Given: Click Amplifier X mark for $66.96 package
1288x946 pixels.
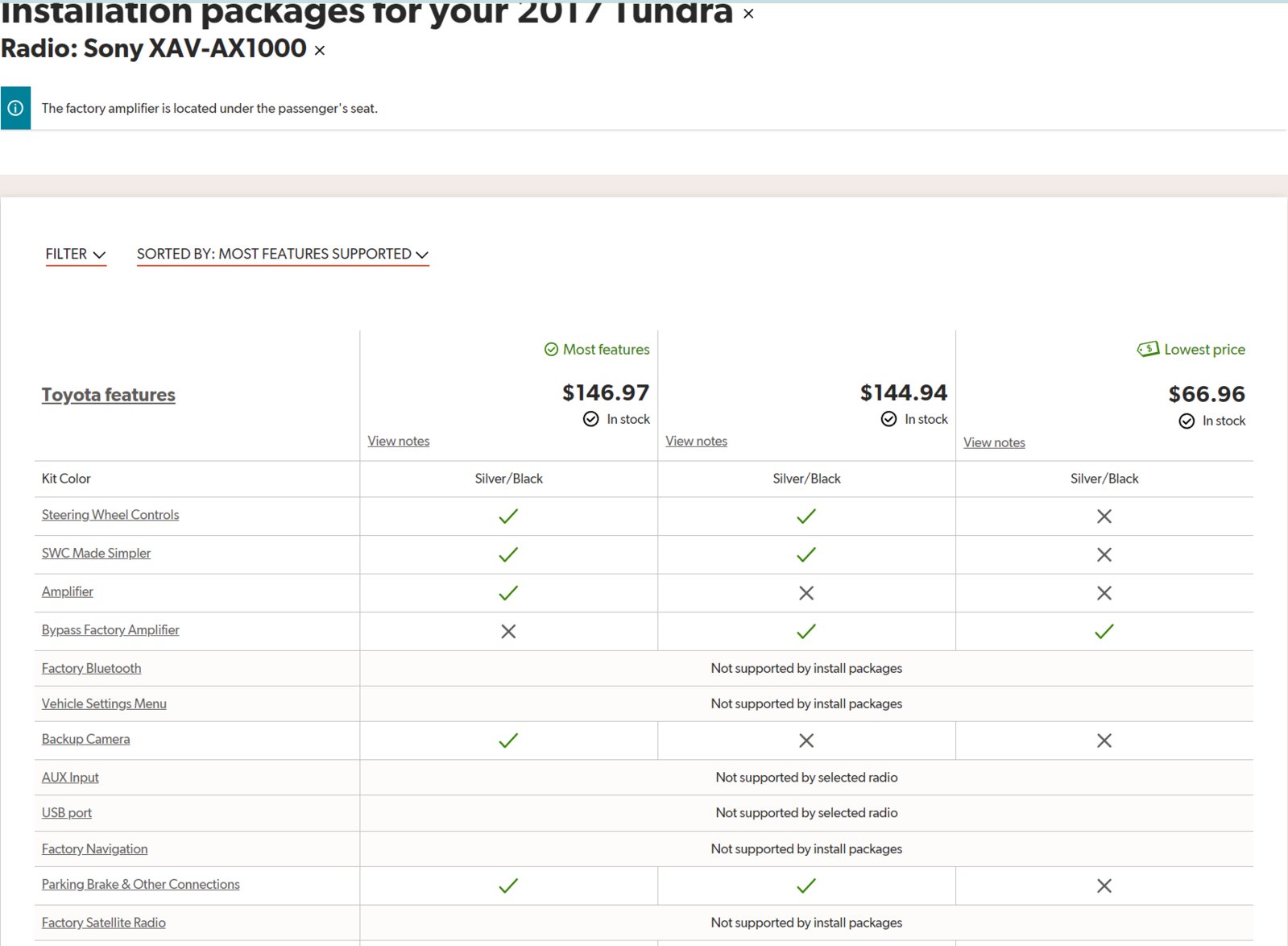Looking at the screenshot, I should coord(1104,593).
